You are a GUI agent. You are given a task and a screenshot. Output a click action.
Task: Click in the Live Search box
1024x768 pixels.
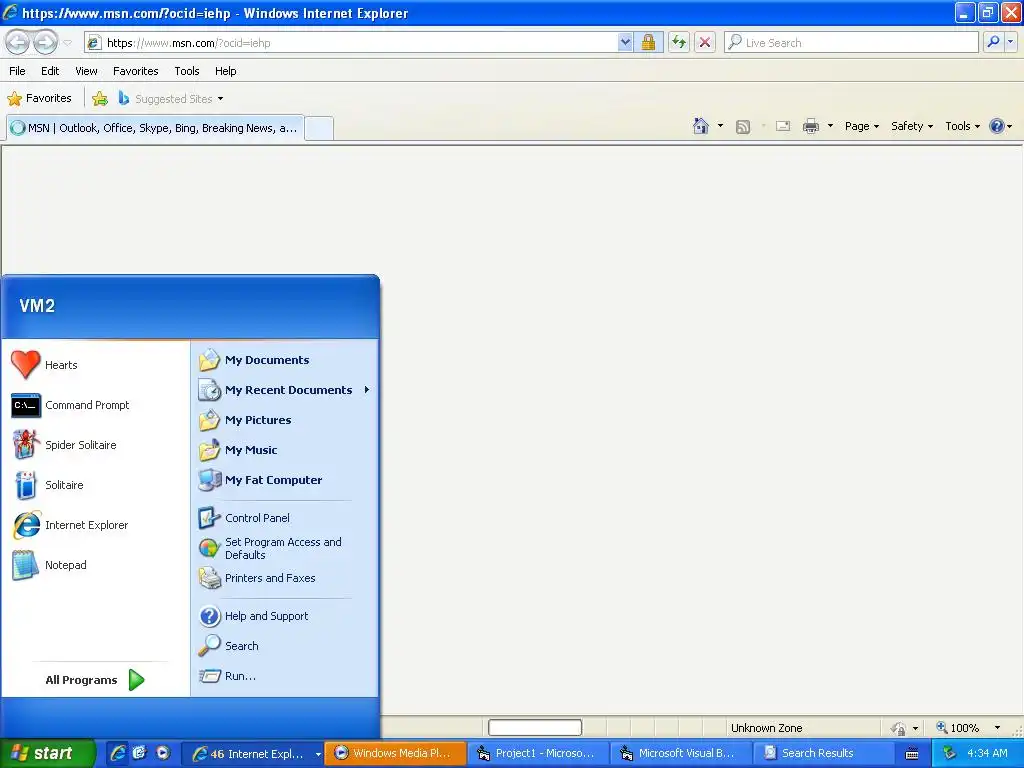(x=851, y=43)
